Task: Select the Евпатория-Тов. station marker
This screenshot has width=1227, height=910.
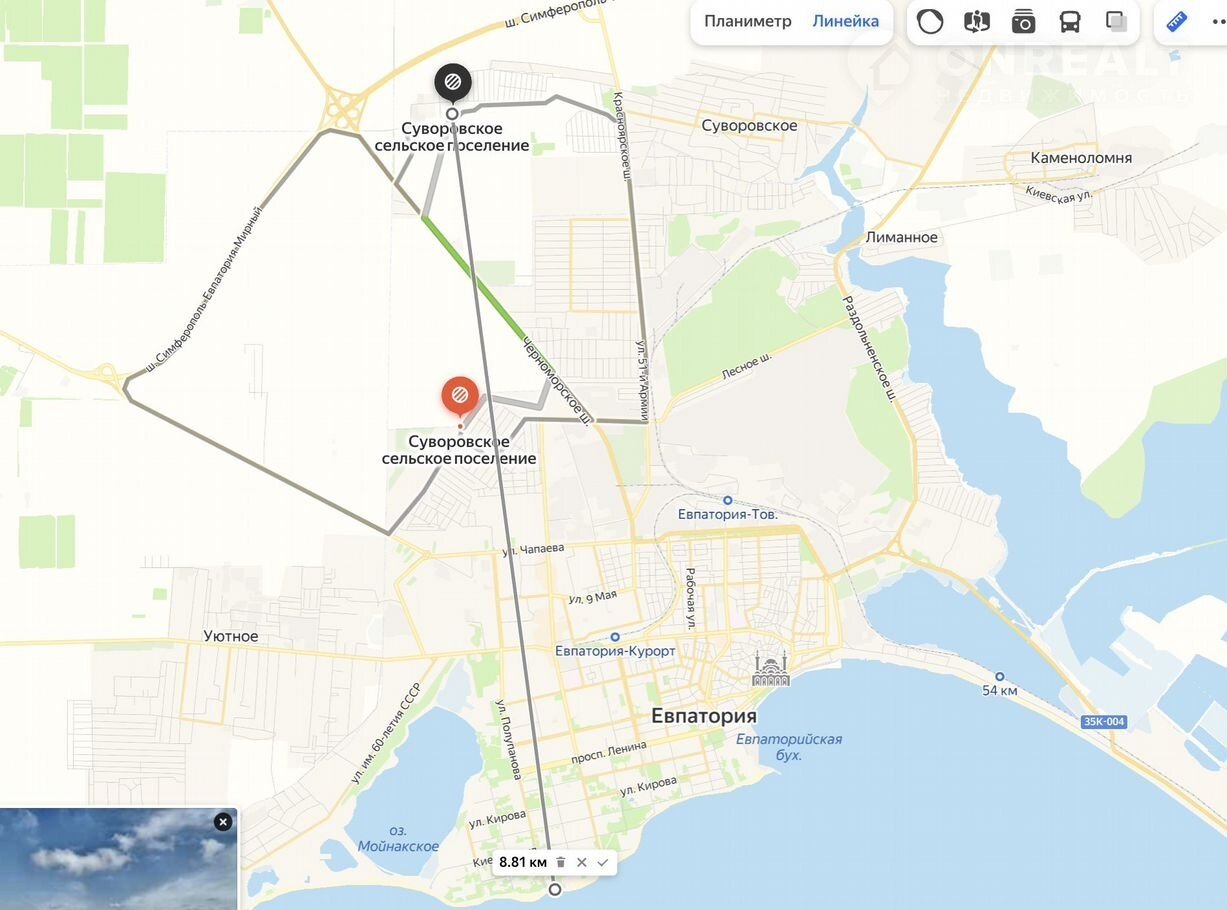Action: 728,500
